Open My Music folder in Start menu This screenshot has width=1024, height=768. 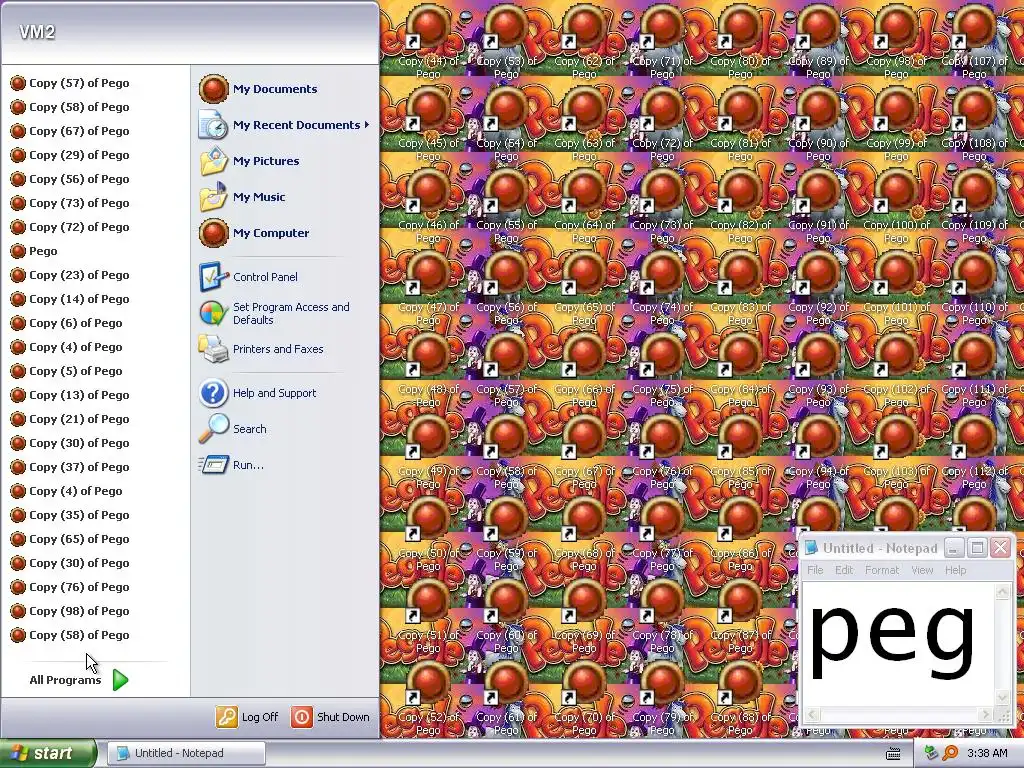pyautogui.click(x=242, y=197)
